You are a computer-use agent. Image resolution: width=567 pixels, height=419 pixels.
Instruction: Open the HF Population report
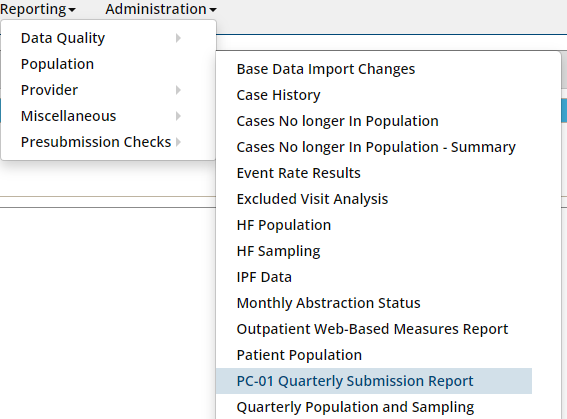[284, 225]
